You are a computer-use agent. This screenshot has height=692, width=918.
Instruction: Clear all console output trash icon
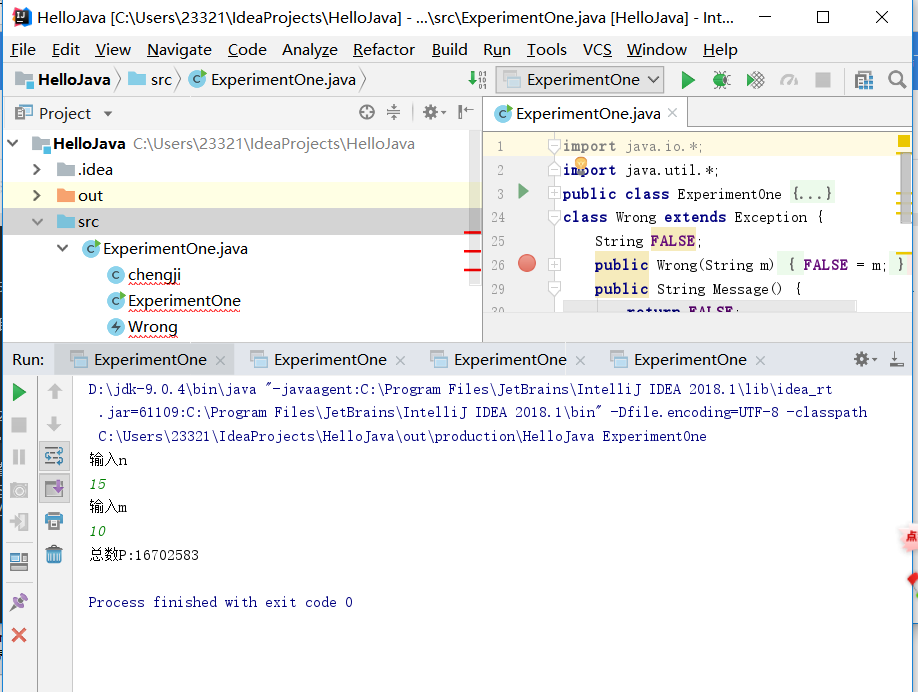[54, 553]
